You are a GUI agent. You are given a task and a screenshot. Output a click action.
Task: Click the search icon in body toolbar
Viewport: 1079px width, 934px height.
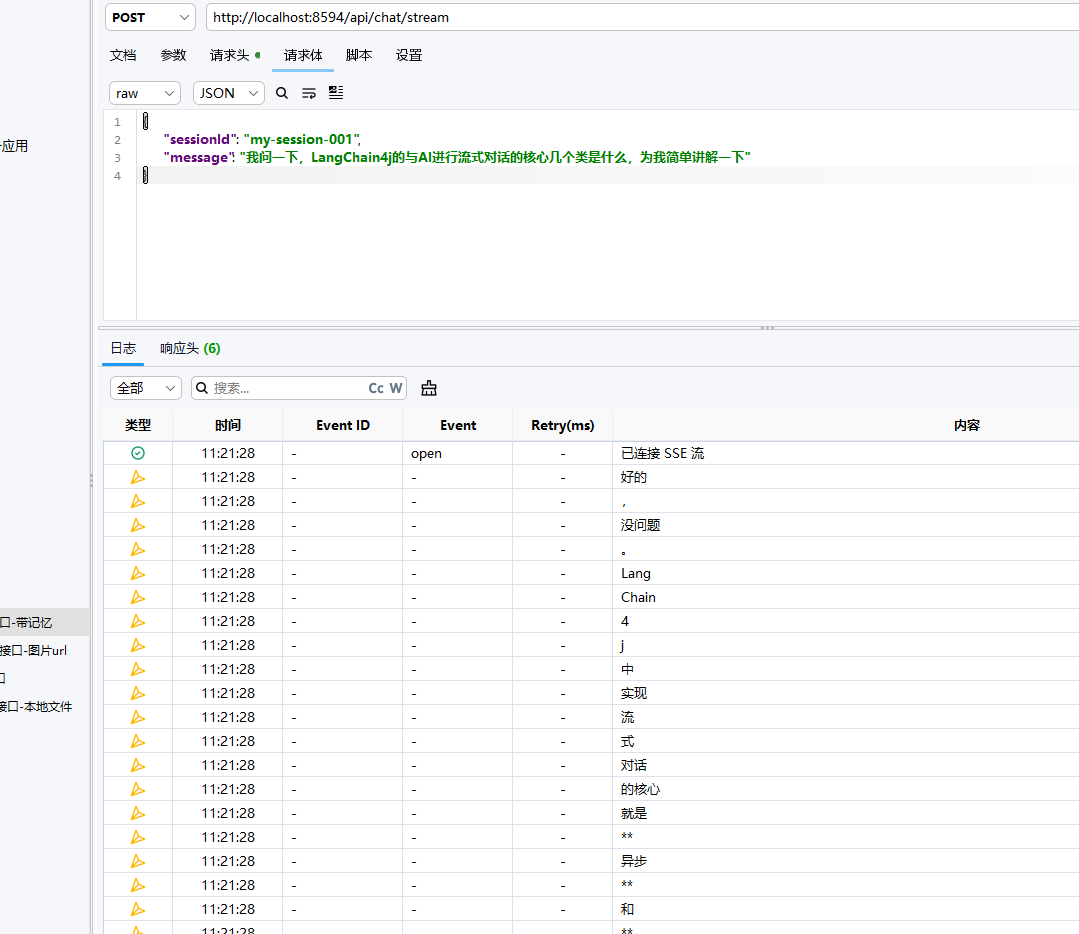[x=281, y=93]
